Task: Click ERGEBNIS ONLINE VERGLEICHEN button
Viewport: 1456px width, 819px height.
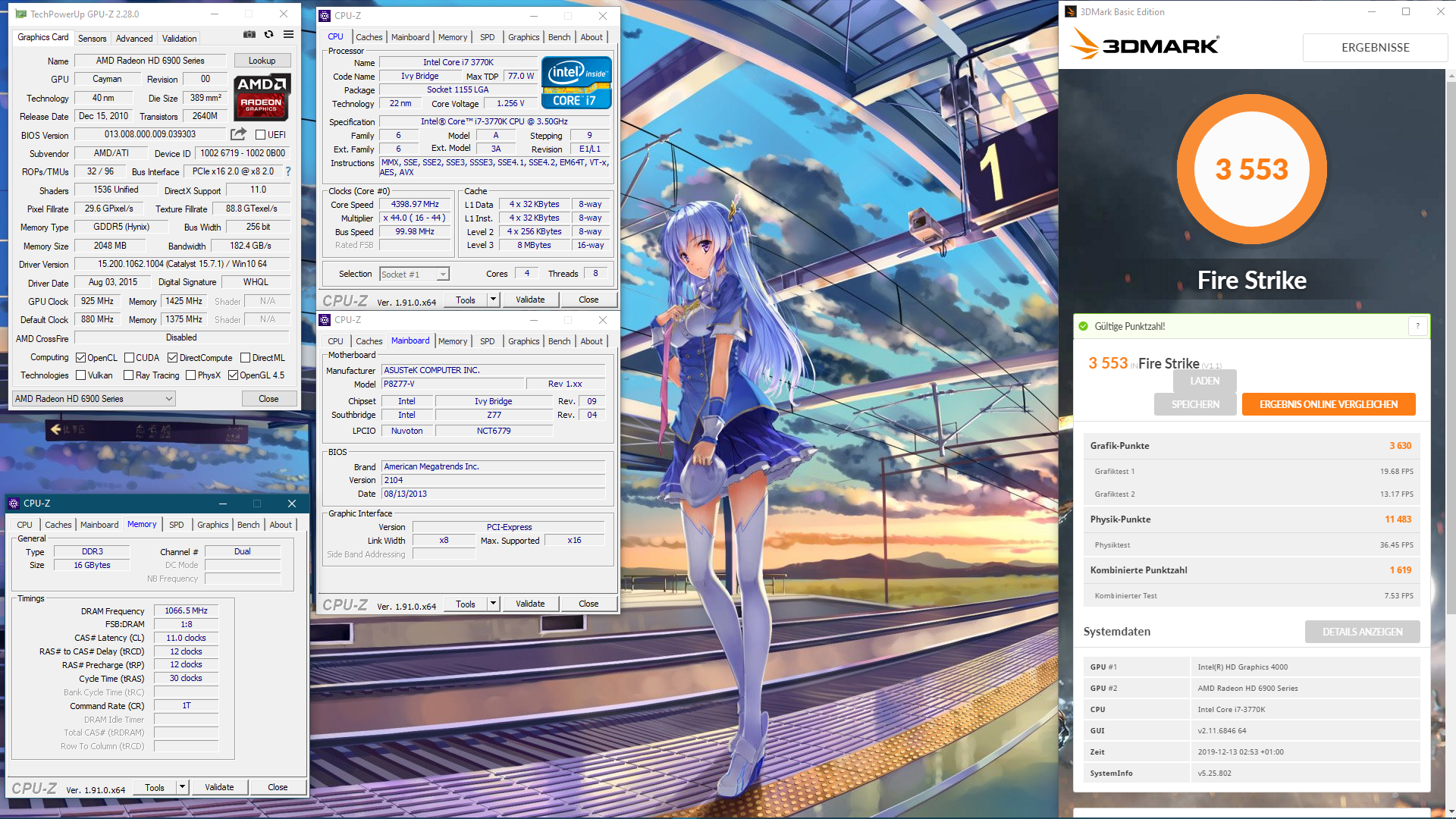Action: [x=1329, y=404]
